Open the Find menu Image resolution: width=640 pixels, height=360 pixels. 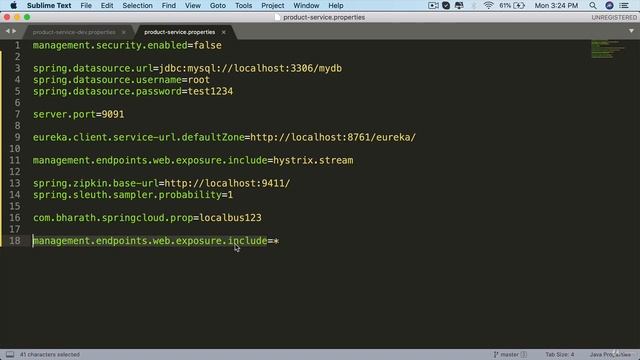[169, 5]
